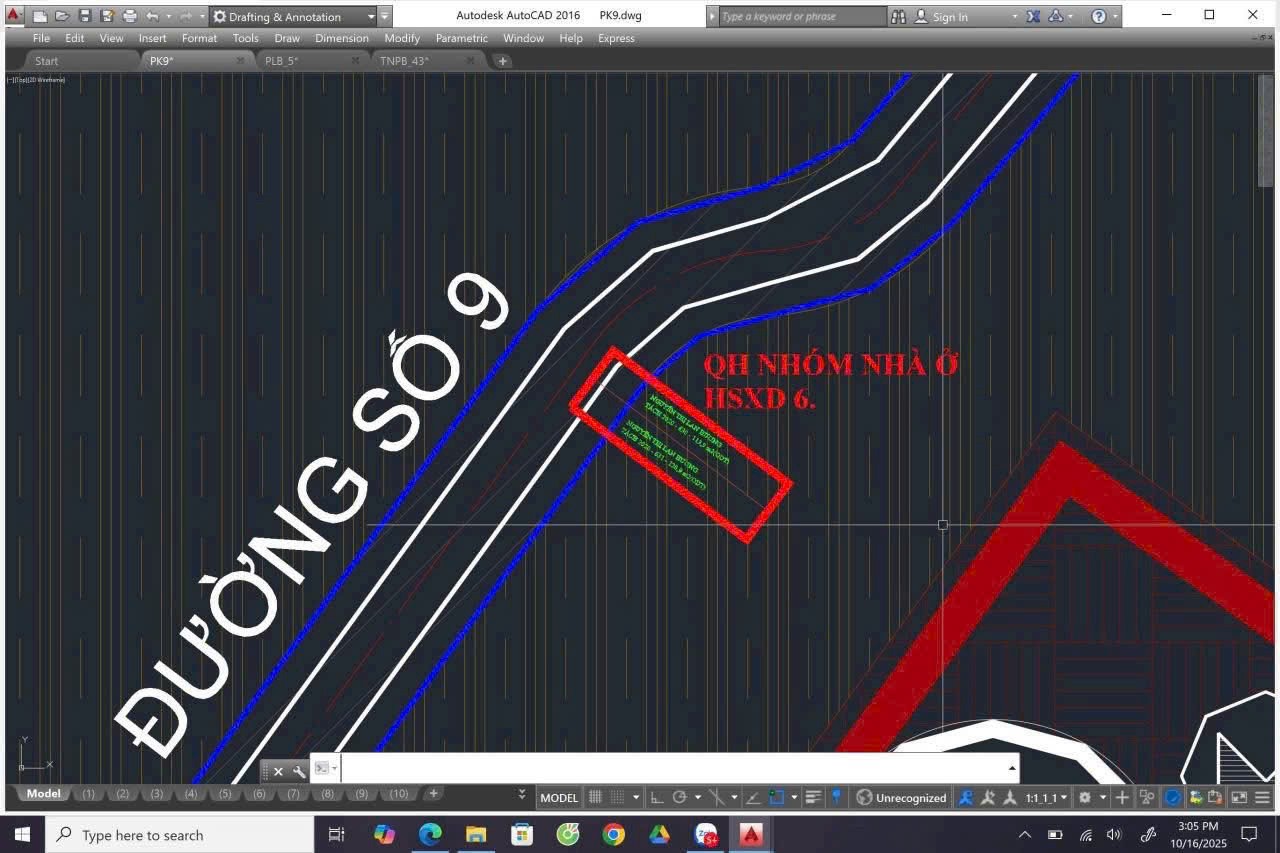Click the MODEL button in the status bar
Screen dimensions: 1280x853
coord(558,797)
